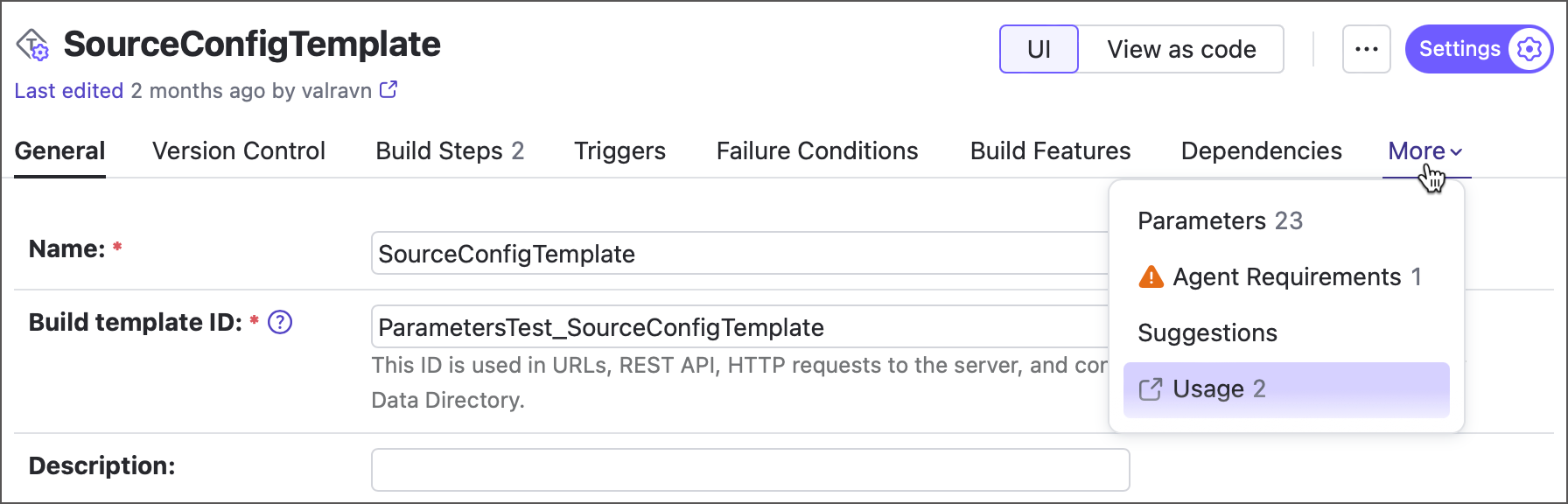Click the help icon next to Build template ID
The width and height of the screenshot is (1568, 504).
pyautogui.click(x=280, y=323)
